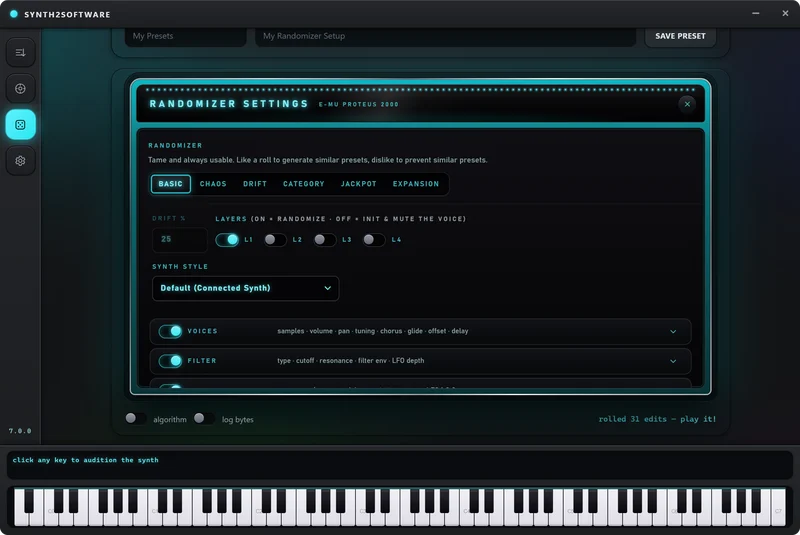The image size is (800, 535).
Task: Enable the log bytes toggle
Action: point(204,419)
